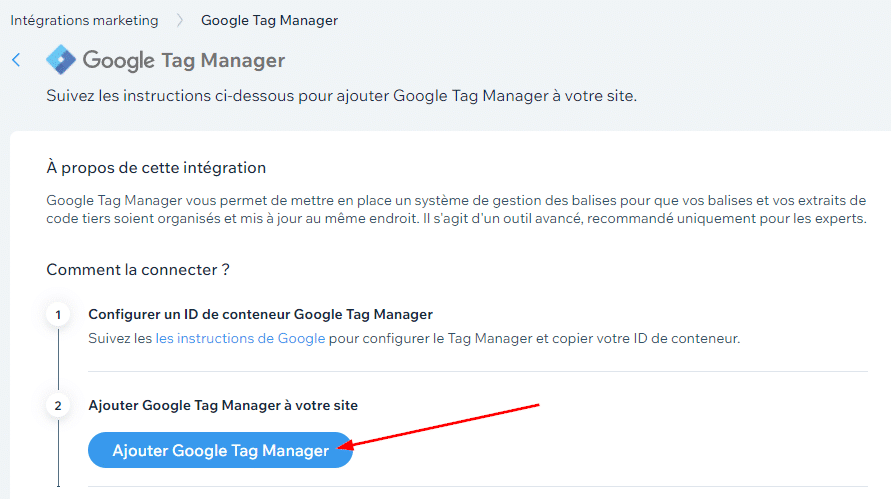Click the Google Tag Manager breadcrumb item
Screen dimensions: 891x499
click(x=269, y=20)
